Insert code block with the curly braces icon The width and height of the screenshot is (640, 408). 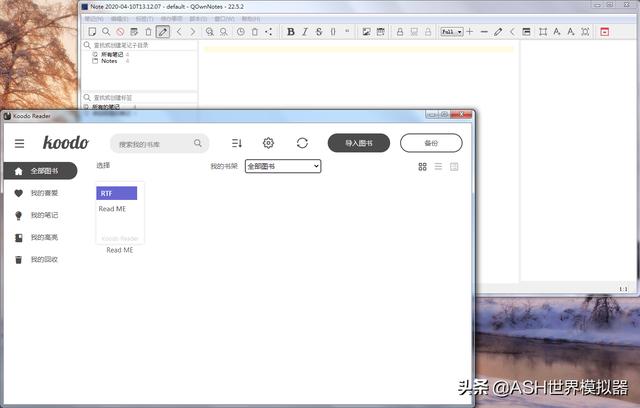tap(333, 32)
